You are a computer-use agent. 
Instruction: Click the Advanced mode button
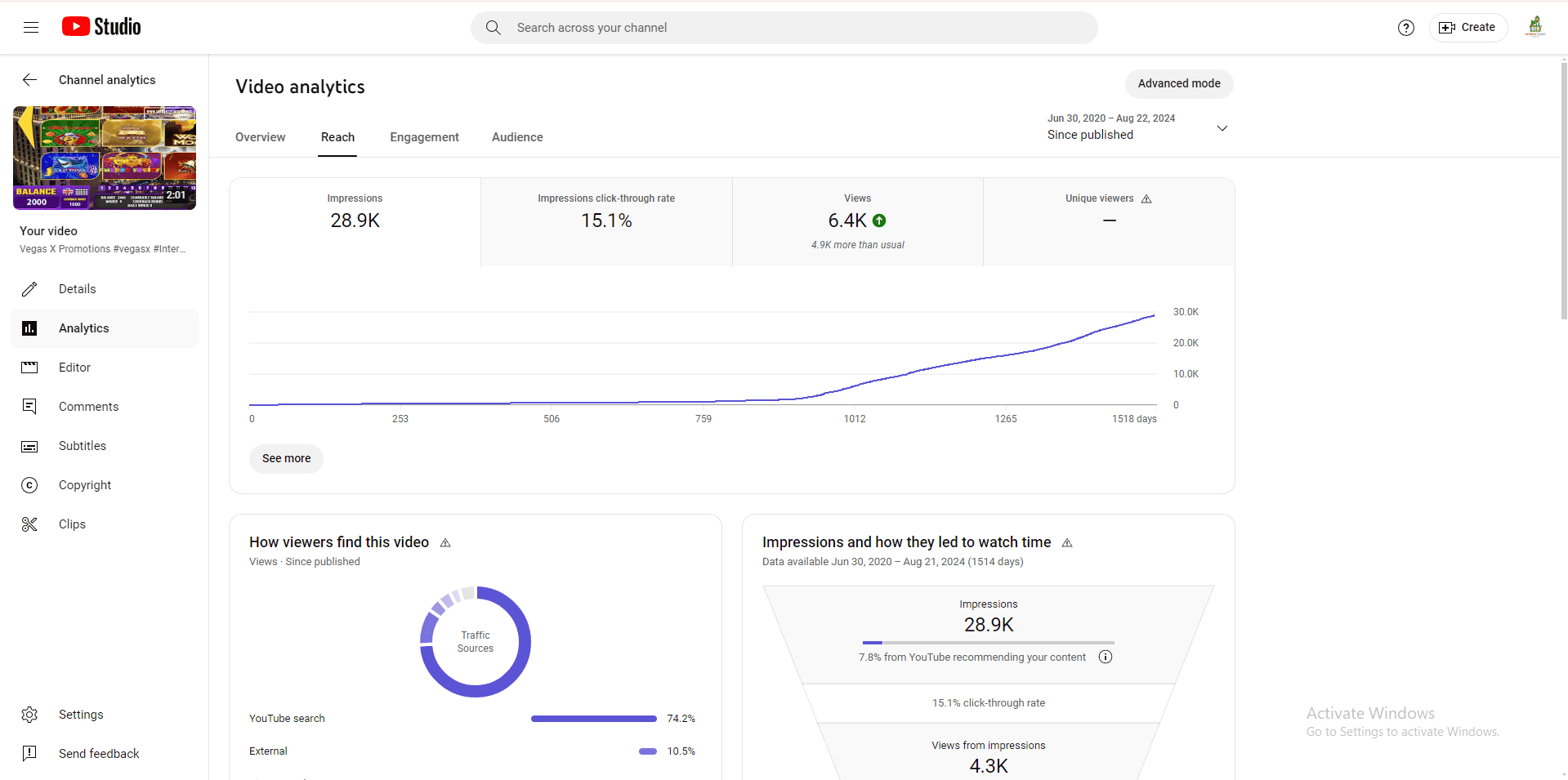point(1178,83)
